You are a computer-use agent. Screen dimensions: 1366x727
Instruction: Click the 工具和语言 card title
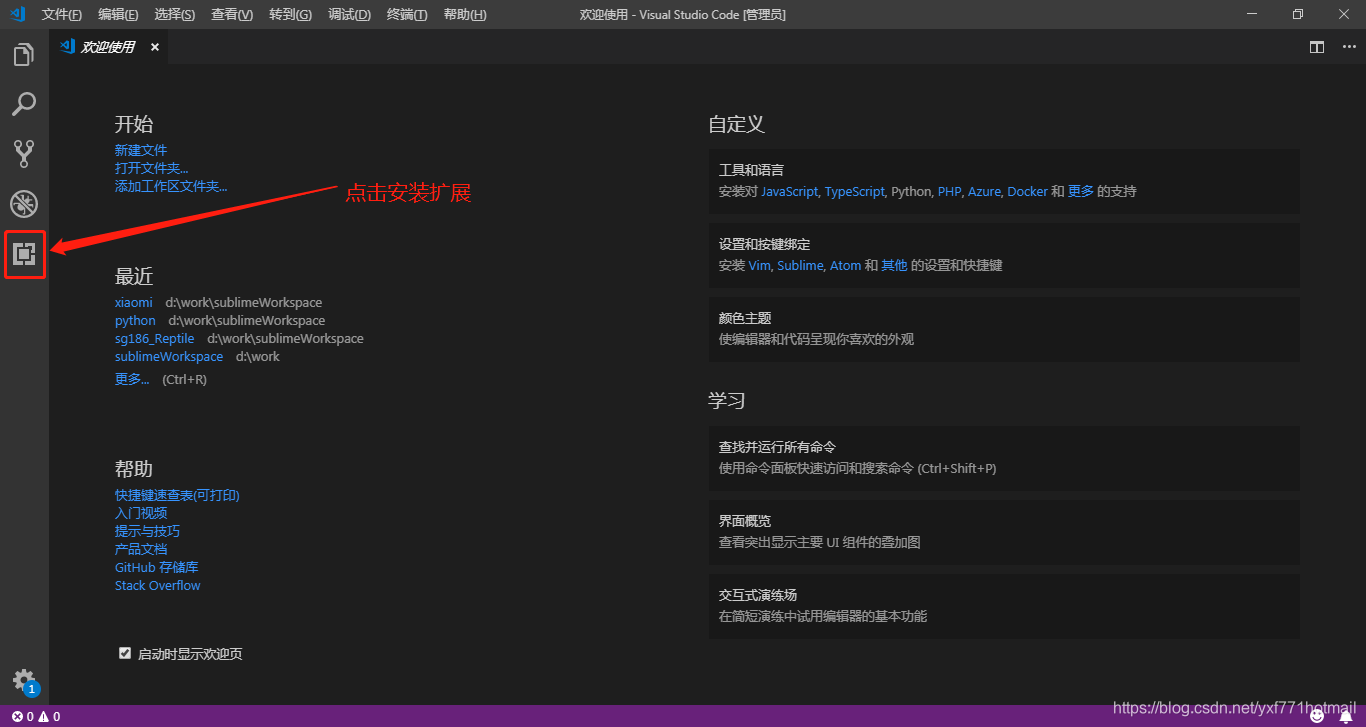751,170
